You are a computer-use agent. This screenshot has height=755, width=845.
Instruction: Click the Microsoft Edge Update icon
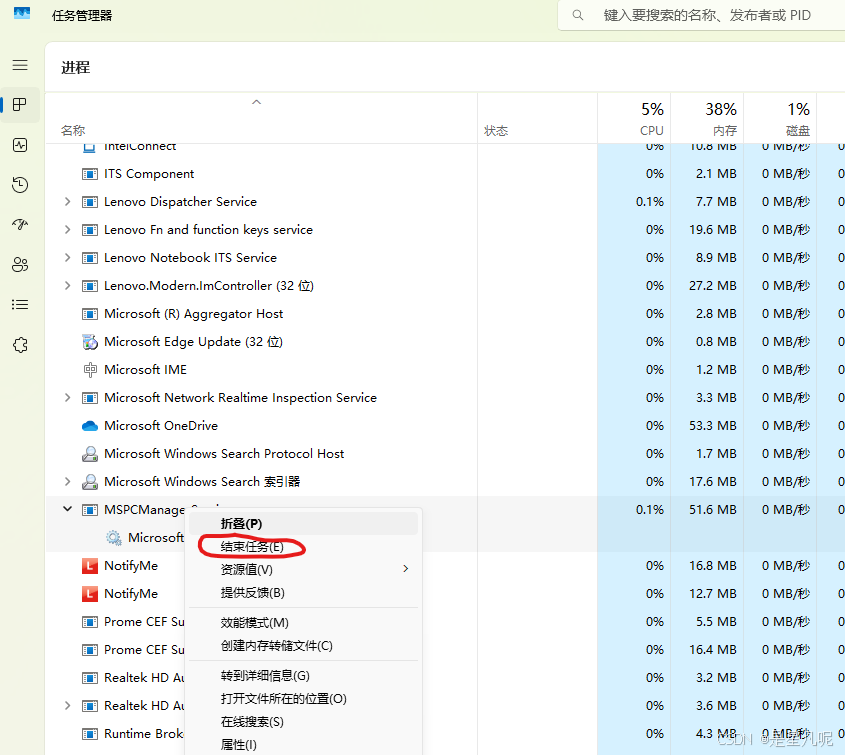[x=89, y=342]
